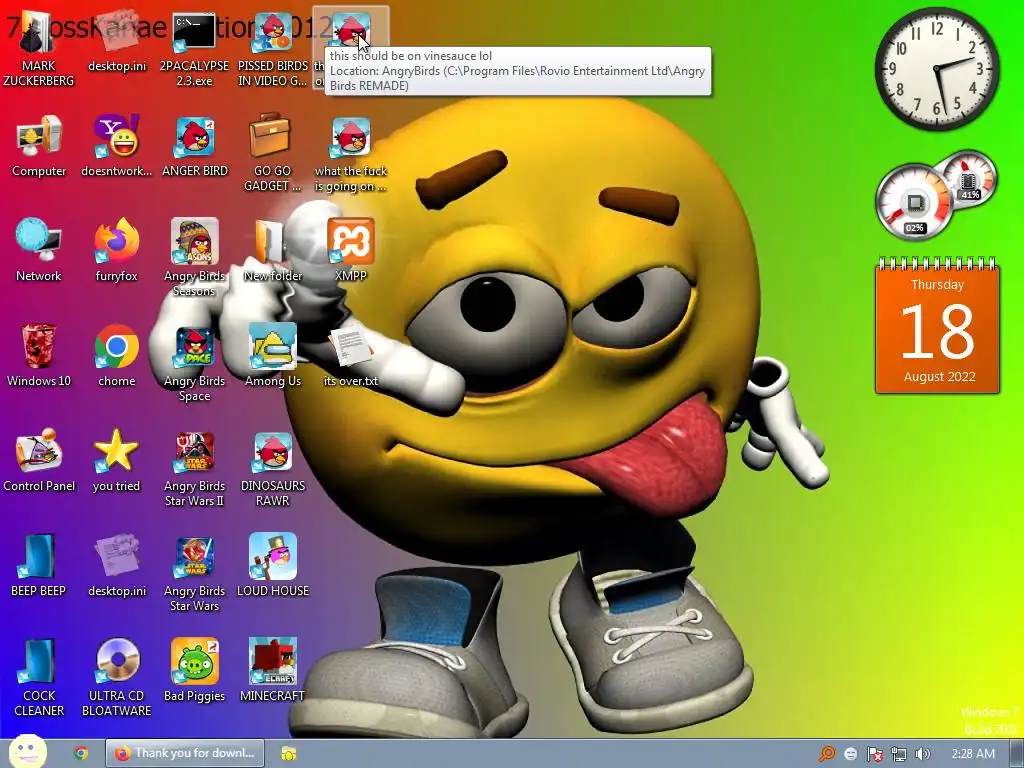Open the file explorer taskbar icon
This screenshot has width=1024, height=768.
[x=288, y=754]
